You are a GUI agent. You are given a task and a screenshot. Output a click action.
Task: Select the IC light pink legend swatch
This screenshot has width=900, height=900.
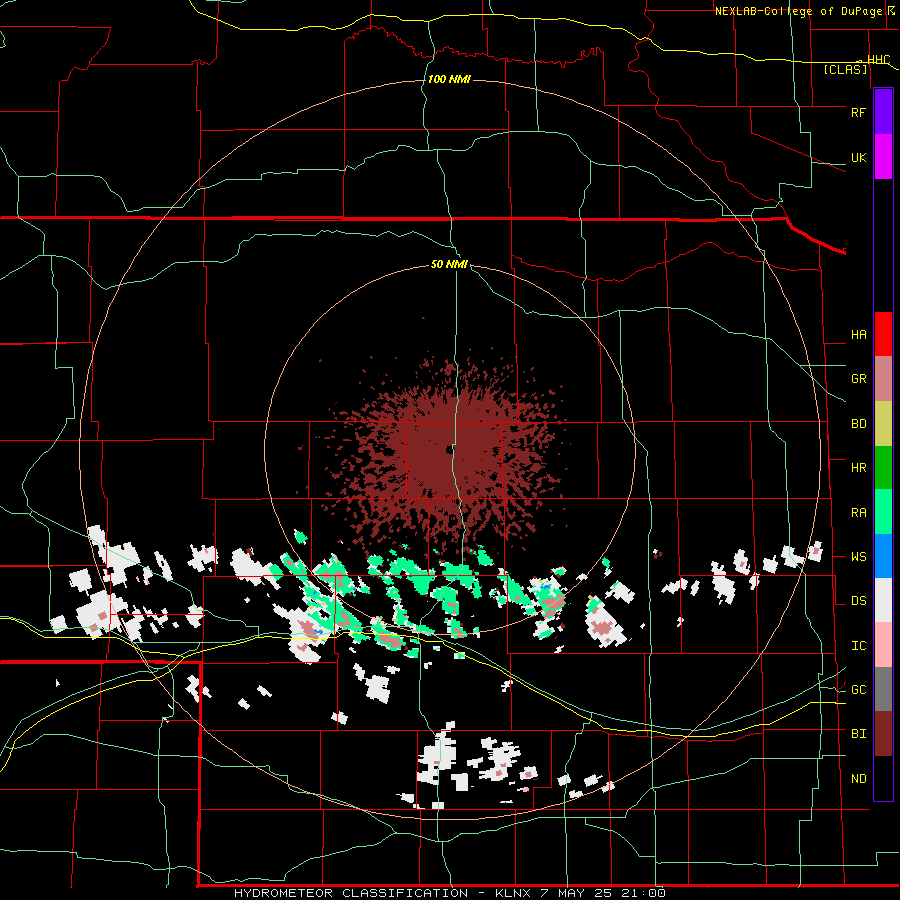883,645
